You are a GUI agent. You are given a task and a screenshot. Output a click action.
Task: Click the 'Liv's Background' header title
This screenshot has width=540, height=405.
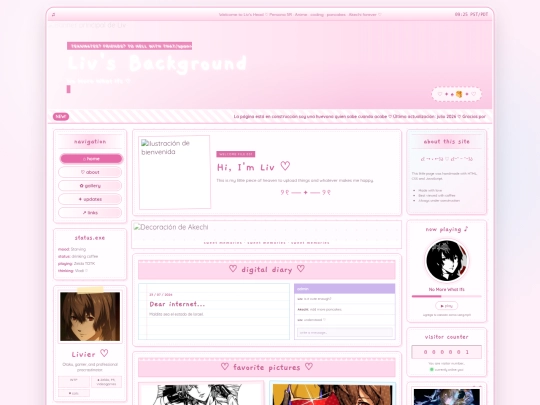[x=157, y=64]
